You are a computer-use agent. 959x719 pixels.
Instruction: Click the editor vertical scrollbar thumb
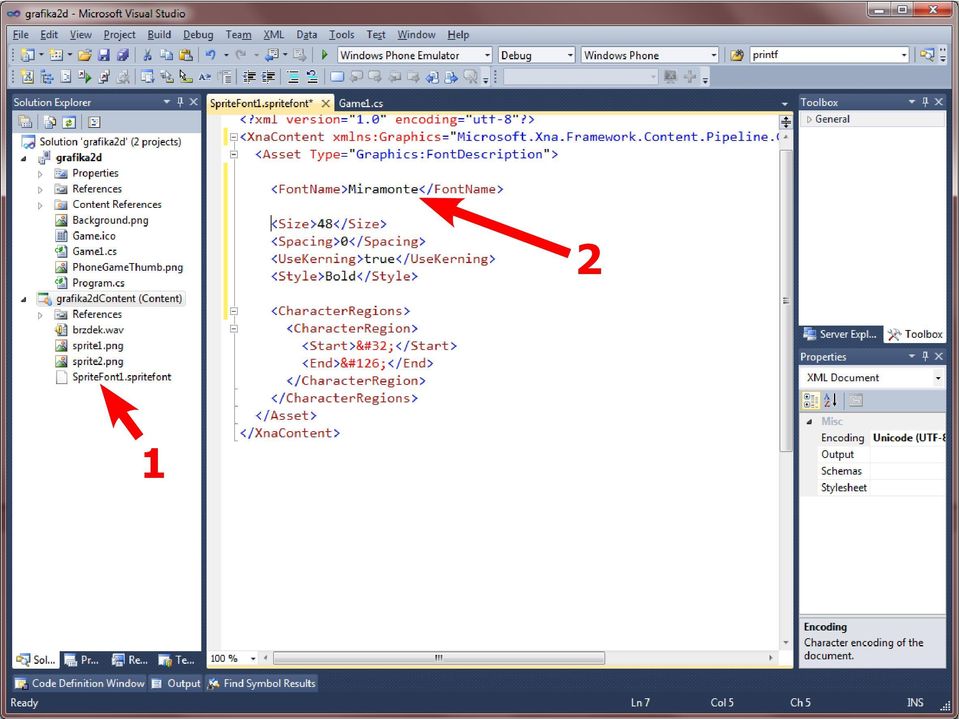(x=785, y=300)
